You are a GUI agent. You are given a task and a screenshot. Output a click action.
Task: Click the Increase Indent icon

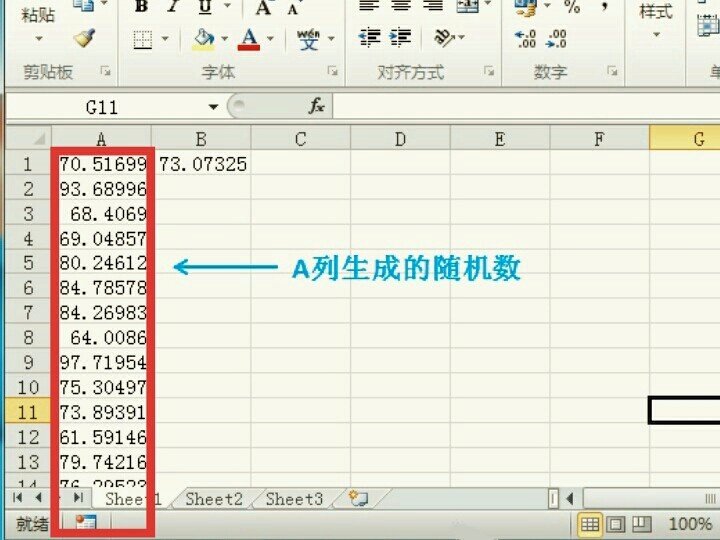click(x=400, y=38)
